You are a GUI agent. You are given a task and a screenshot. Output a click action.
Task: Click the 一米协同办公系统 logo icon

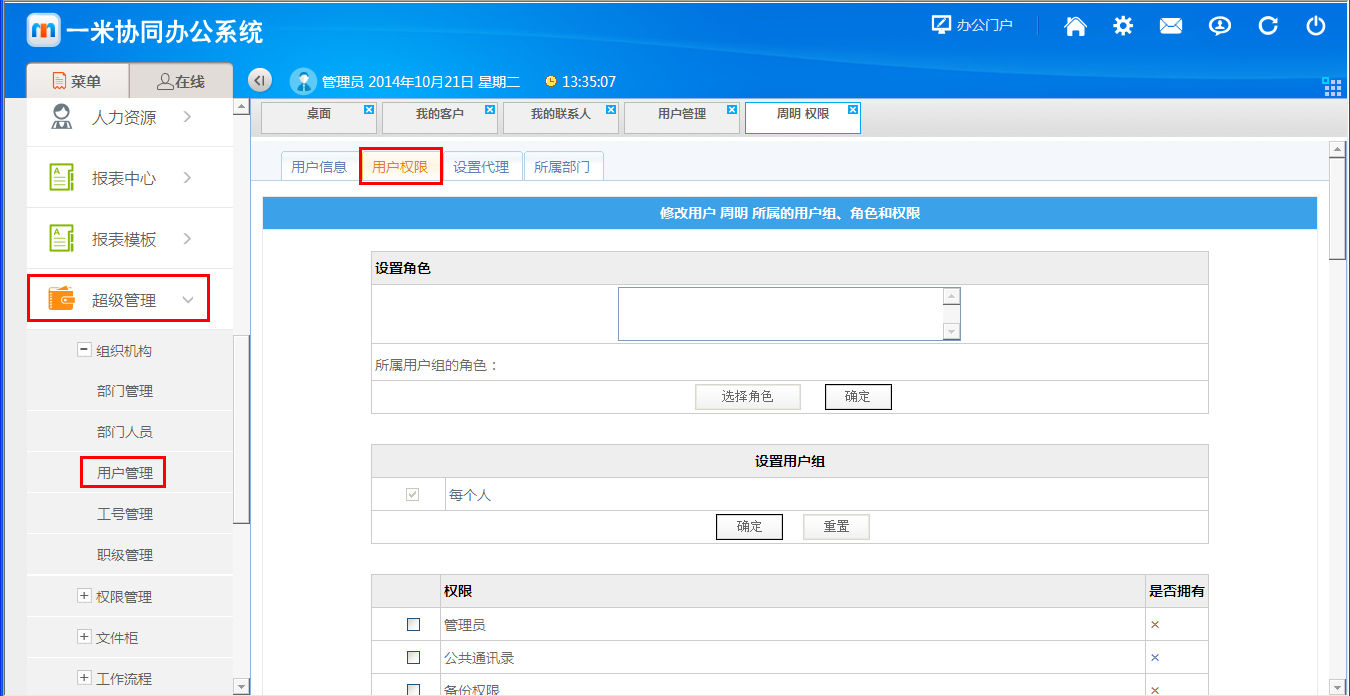pyautogui.click(x=43, y=30)
